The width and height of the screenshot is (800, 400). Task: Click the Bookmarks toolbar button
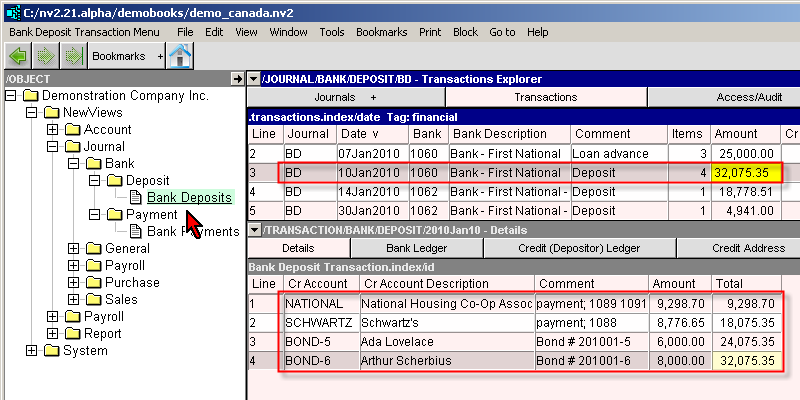(118, 57)
